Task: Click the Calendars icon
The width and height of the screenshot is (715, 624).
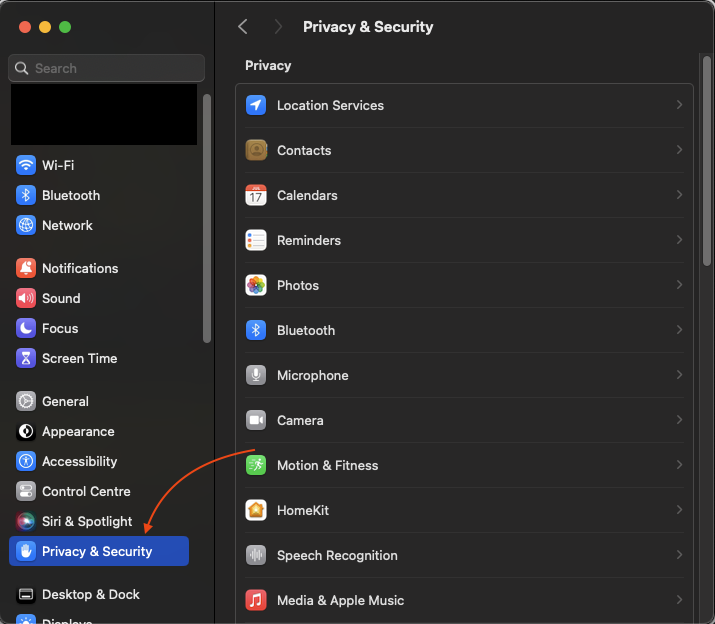Action: (x=256, y=195)
